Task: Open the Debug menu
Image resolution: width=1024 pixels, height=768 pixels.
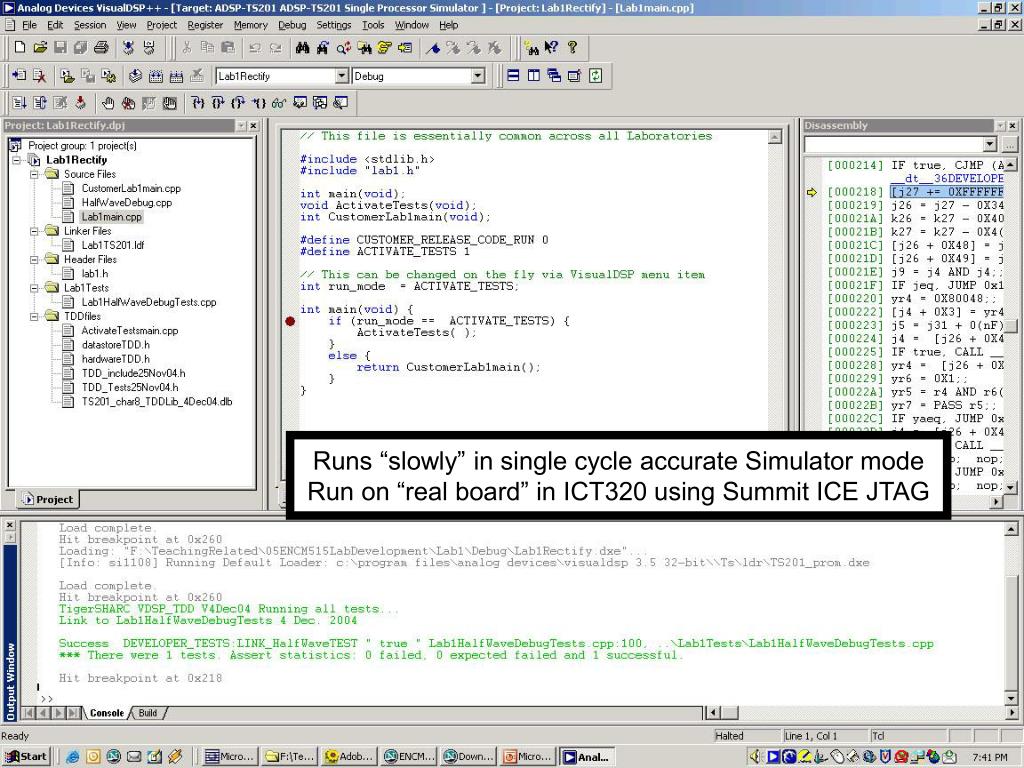Action: pyautogui.click(x=292, y=25)
